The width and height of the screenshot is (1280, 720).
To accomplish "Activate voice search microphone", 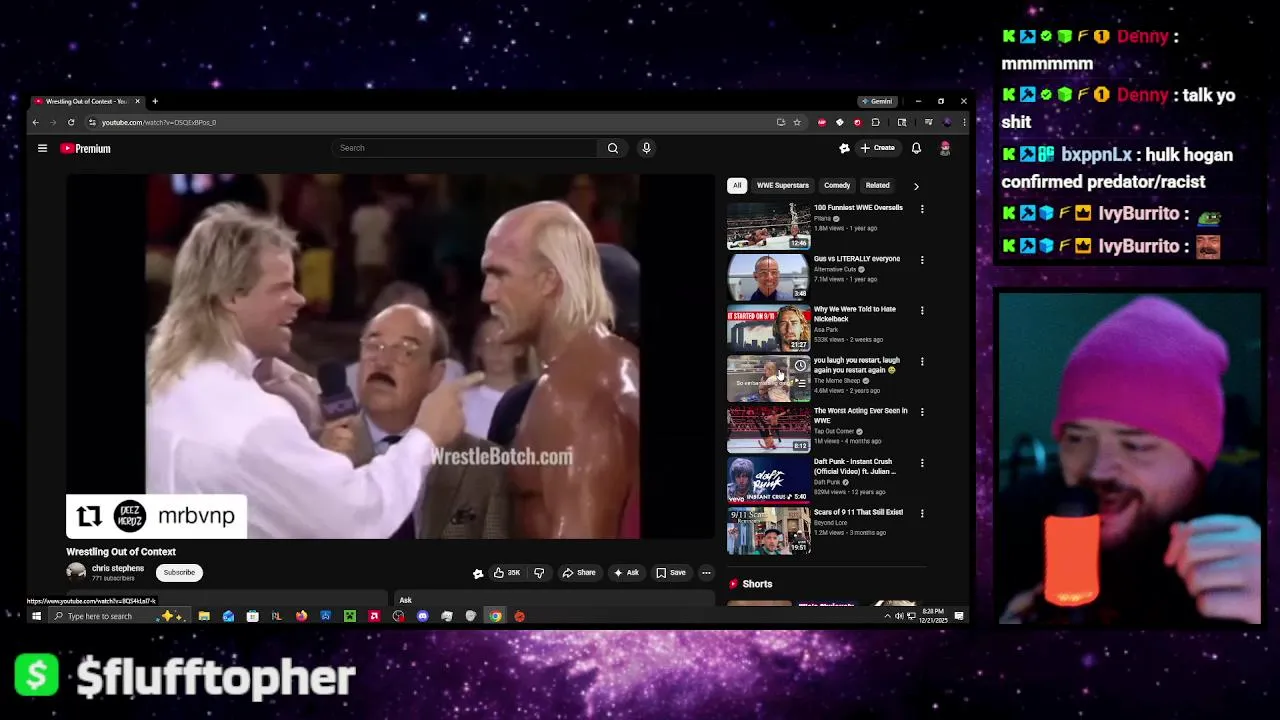I will (646, 148).
